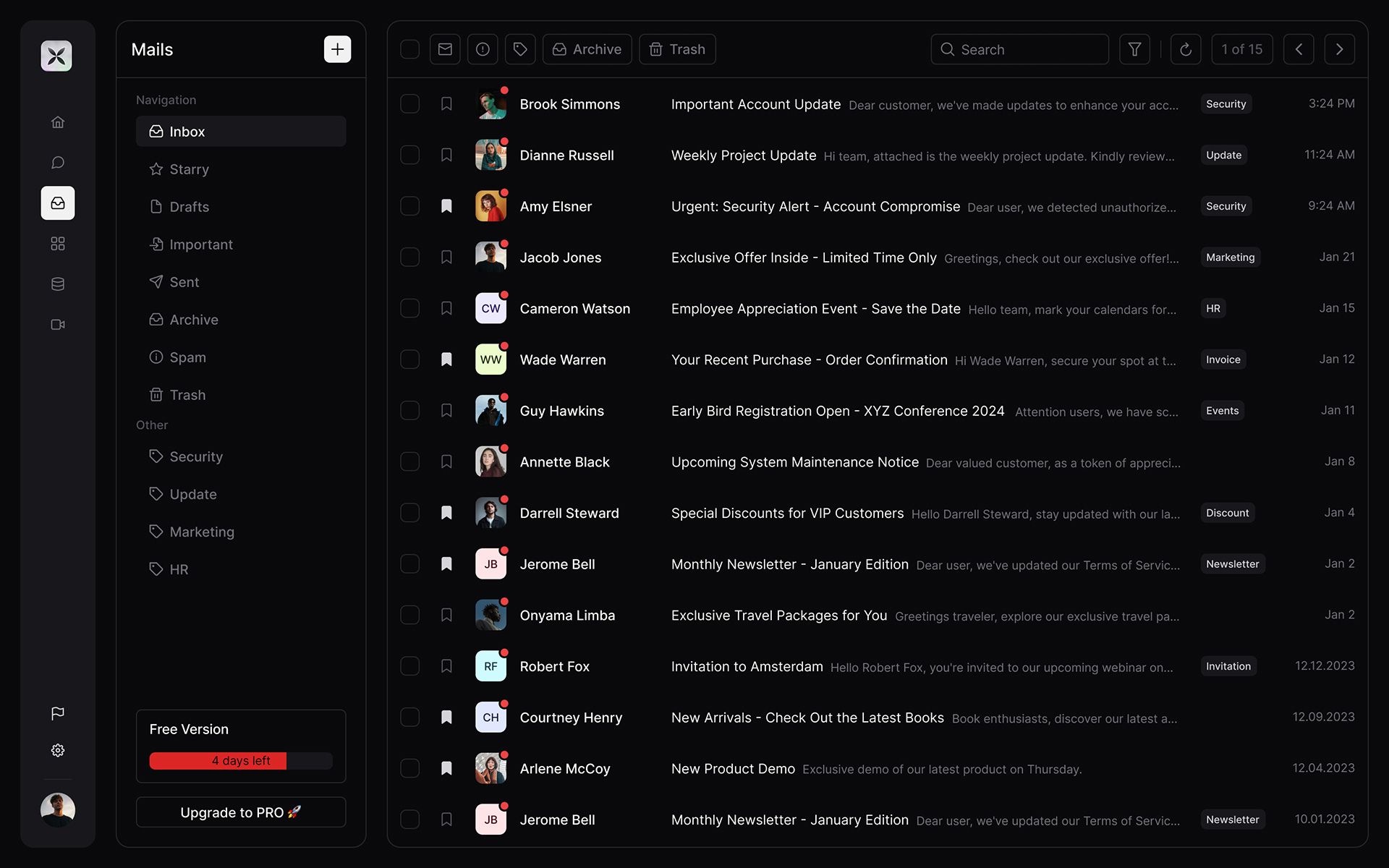Click the plus compose mail button
The image size is (1389, 868).
click(x=337, y=49)
